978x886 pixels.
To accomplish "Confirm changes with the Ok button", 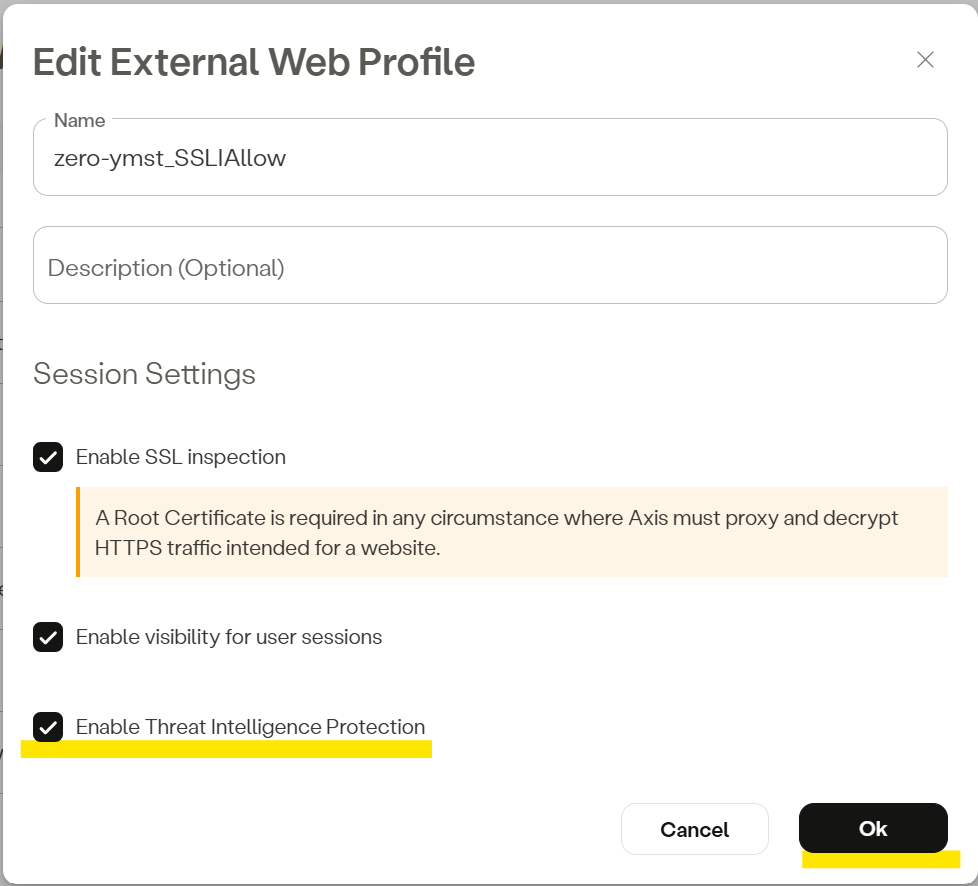I will [872, 828].
